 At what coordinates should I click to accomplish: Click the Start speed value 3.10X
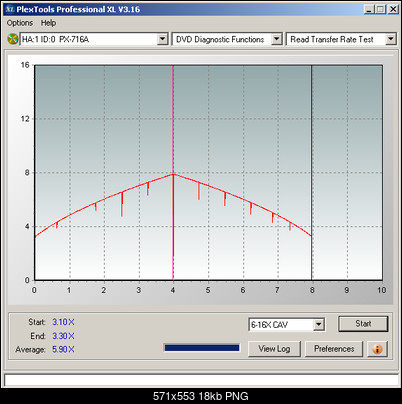pyautogui.click(x=63, y=322)
